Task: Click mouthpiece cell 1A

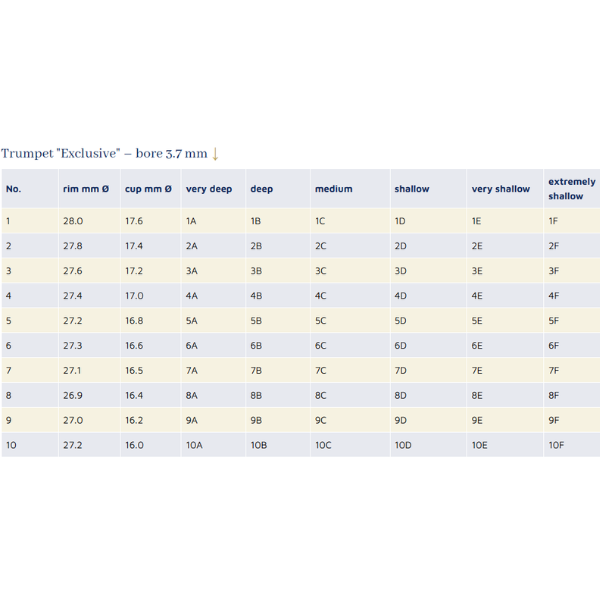Action: [x=192, y=221]
